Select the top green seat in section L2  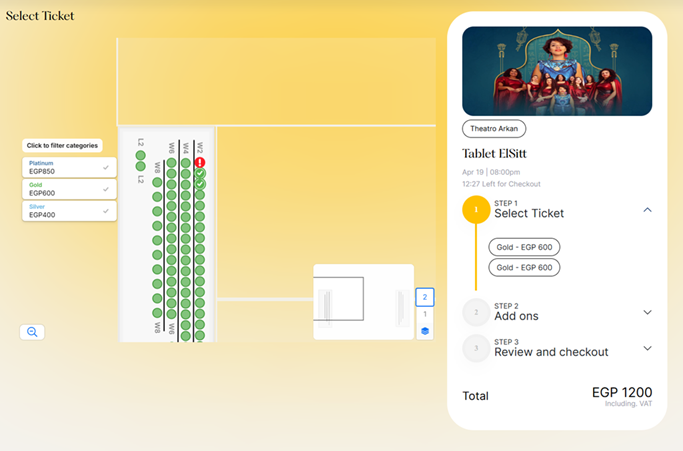pyautogui.click(x=140, y=156)
